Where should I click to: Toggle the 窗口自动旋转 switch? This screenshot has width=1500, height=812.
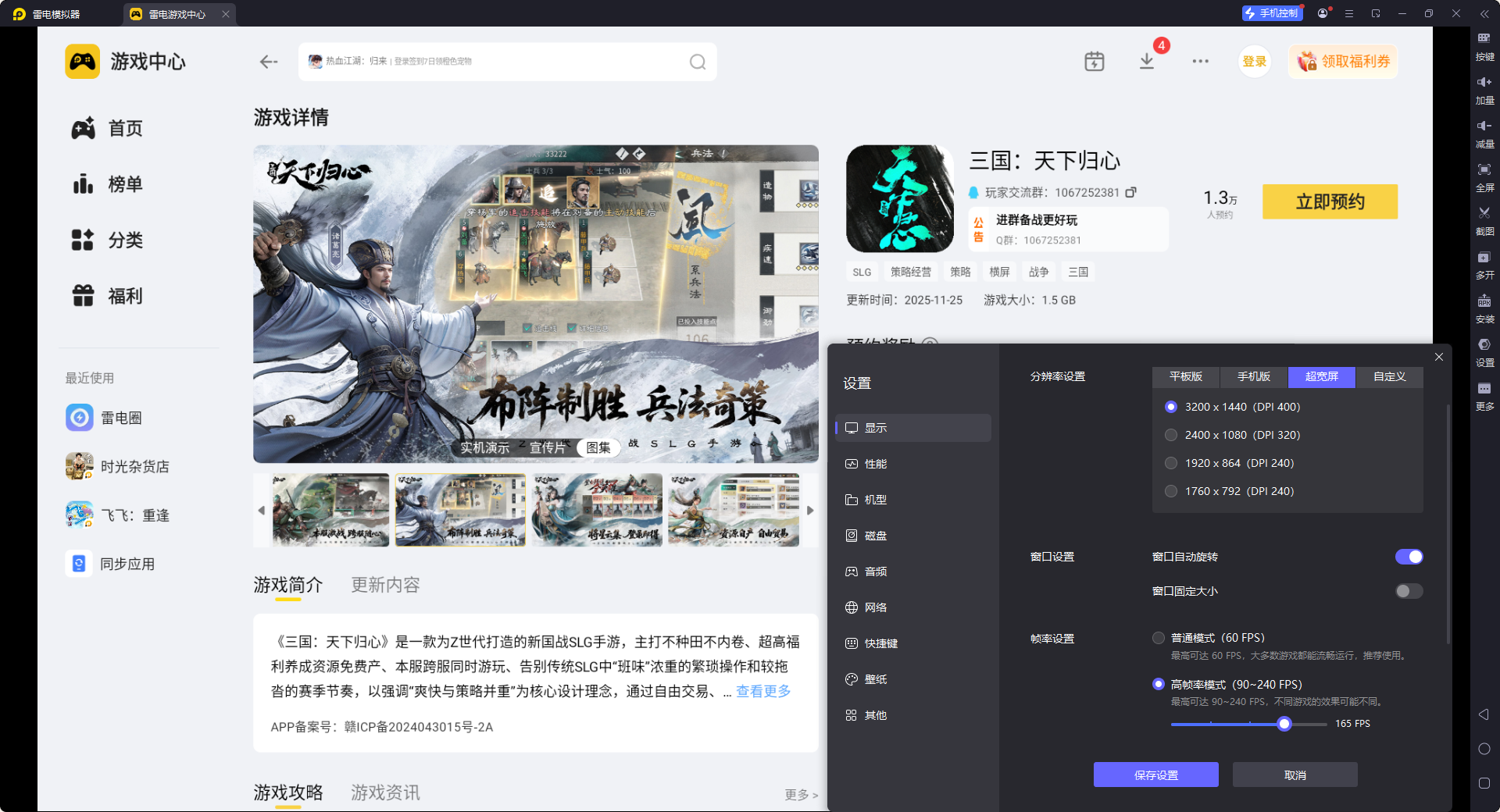click(x=1409, y=557)
